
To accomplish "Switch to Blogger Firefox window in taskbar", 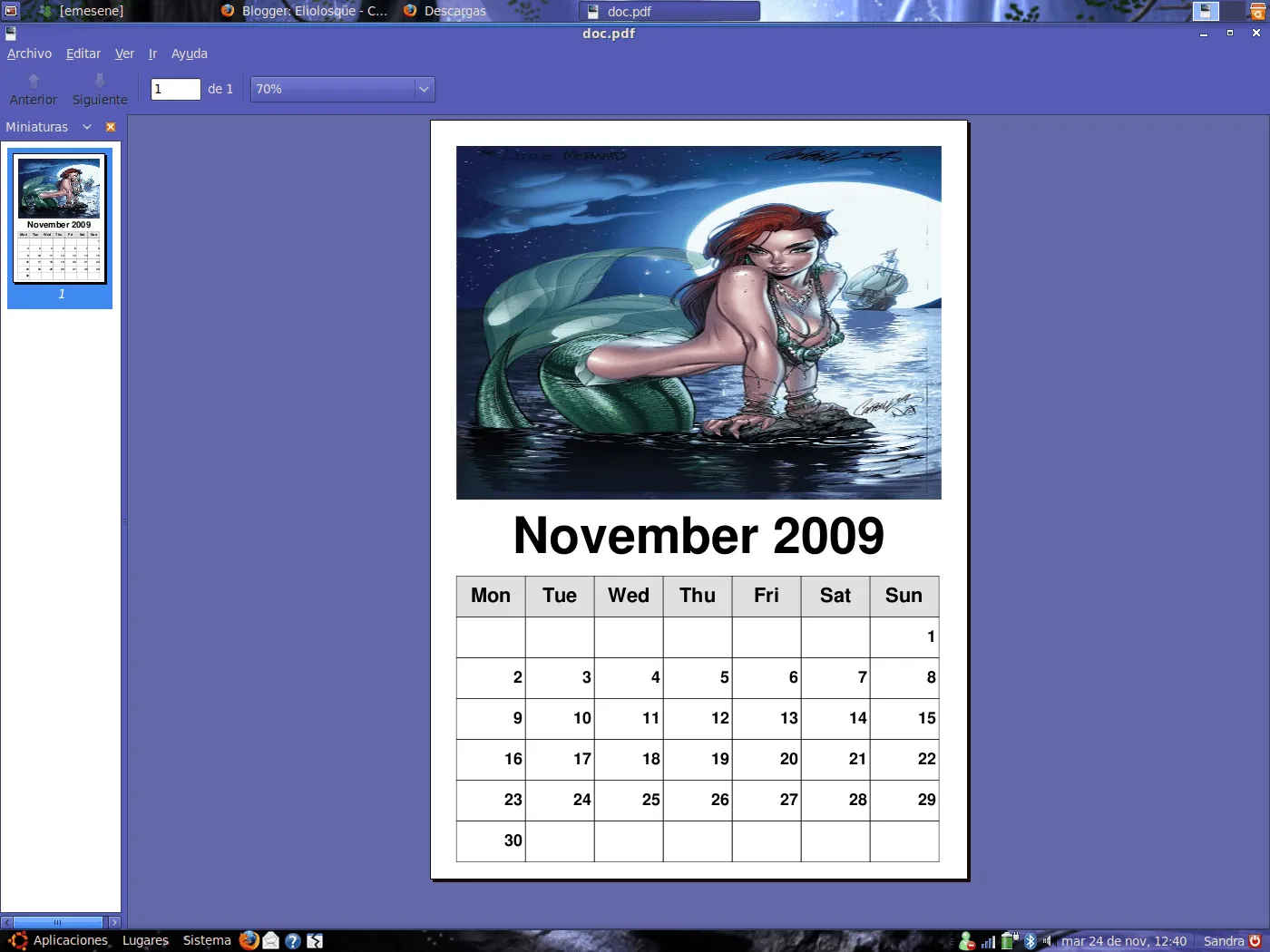I will 305,11.
